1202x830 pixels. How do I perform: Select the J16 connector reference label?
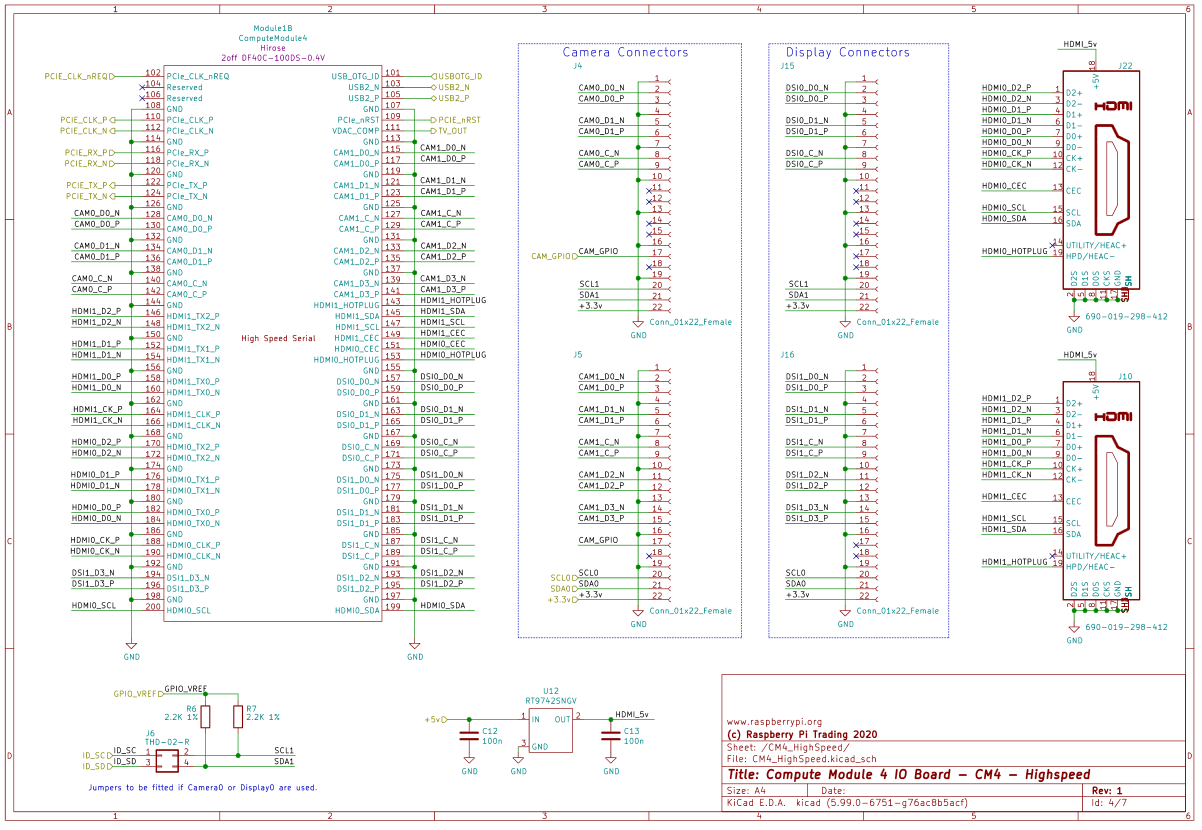787,354
